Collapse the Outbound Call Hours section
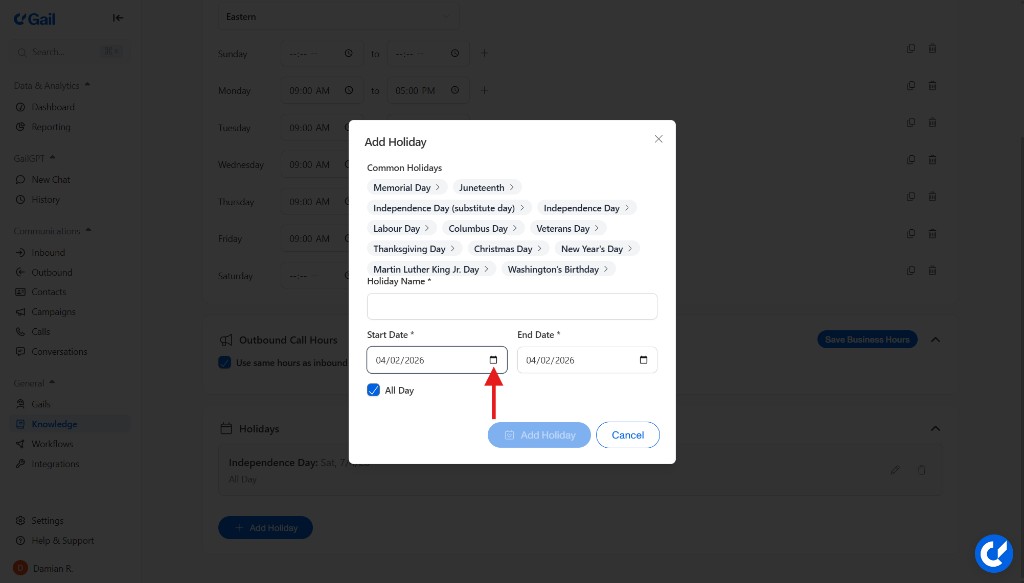The height and width of the screenshot is (583, 1024). click(x=935, y=339)
